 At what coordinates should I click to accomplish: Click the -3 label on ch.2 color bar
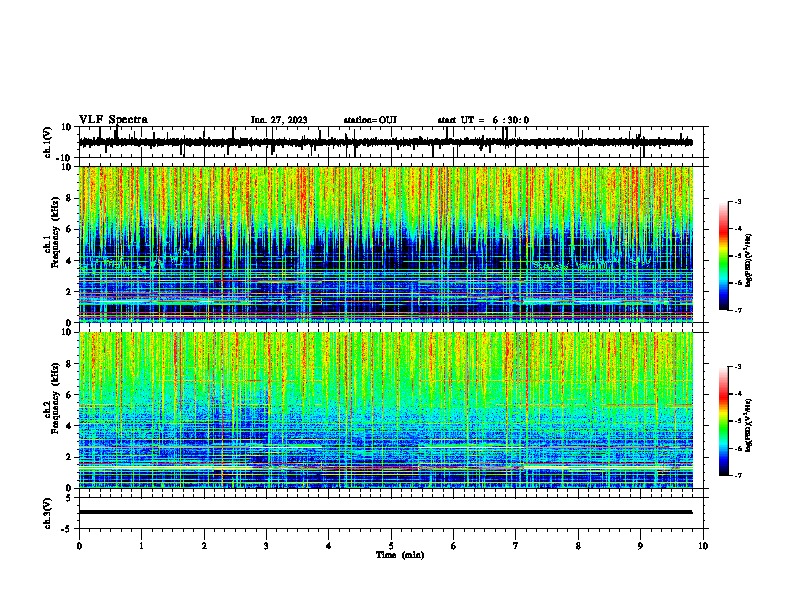click(x=738, y=367)
